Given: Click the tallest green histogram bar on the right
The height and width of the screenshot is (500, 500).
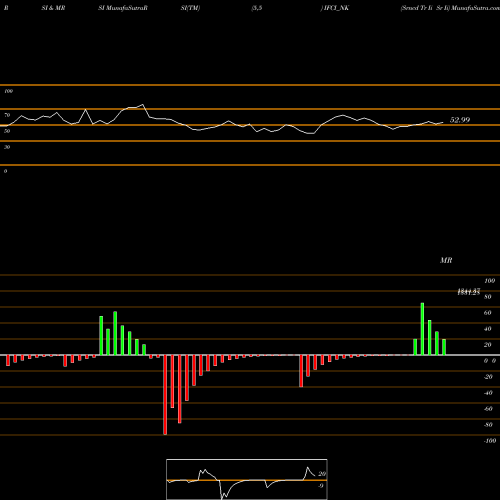Looking at the screenshot, I should tap(422, 329).
